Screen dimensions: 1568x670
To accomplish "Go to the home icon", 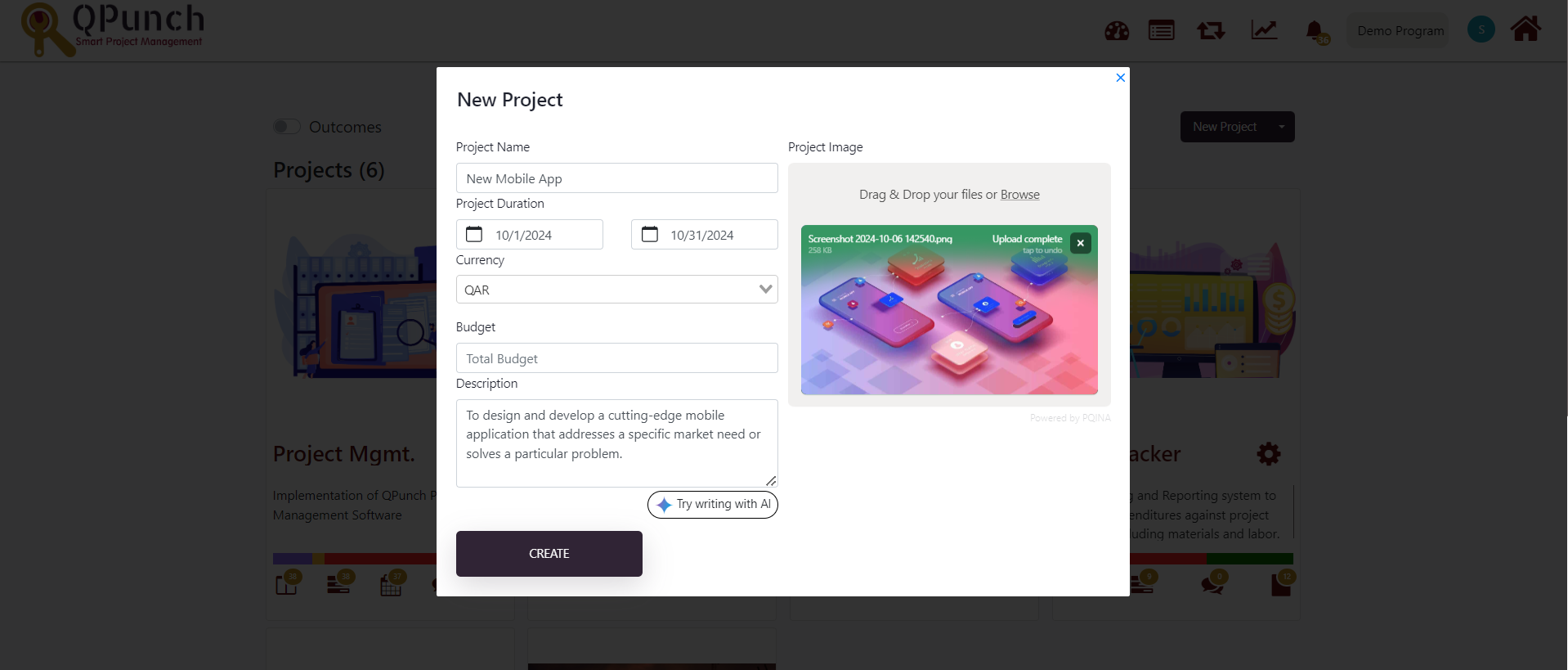I will pos(1525,29).
